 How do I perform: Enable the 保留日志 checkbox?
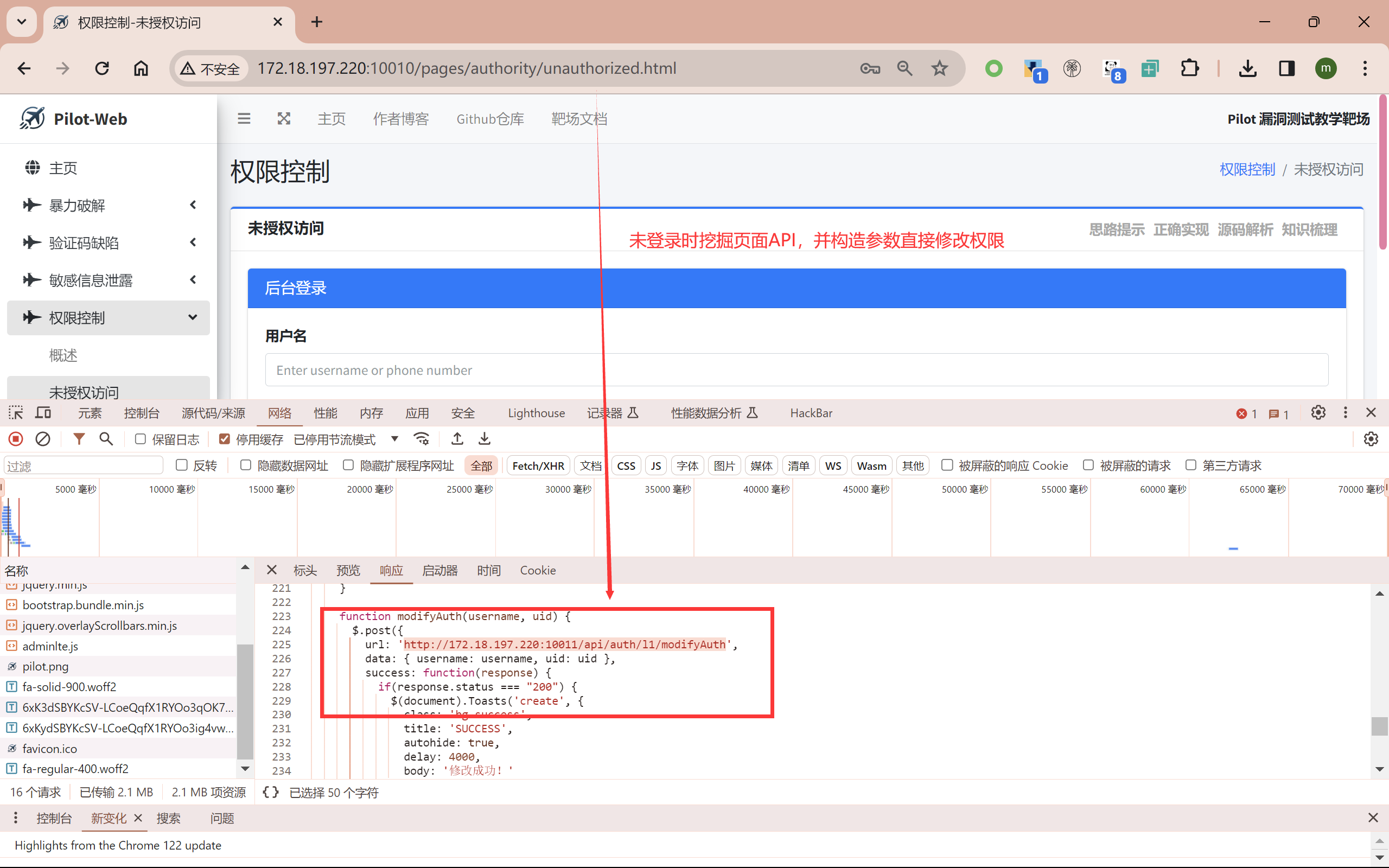pyautogui.click(x=140, y=439)
